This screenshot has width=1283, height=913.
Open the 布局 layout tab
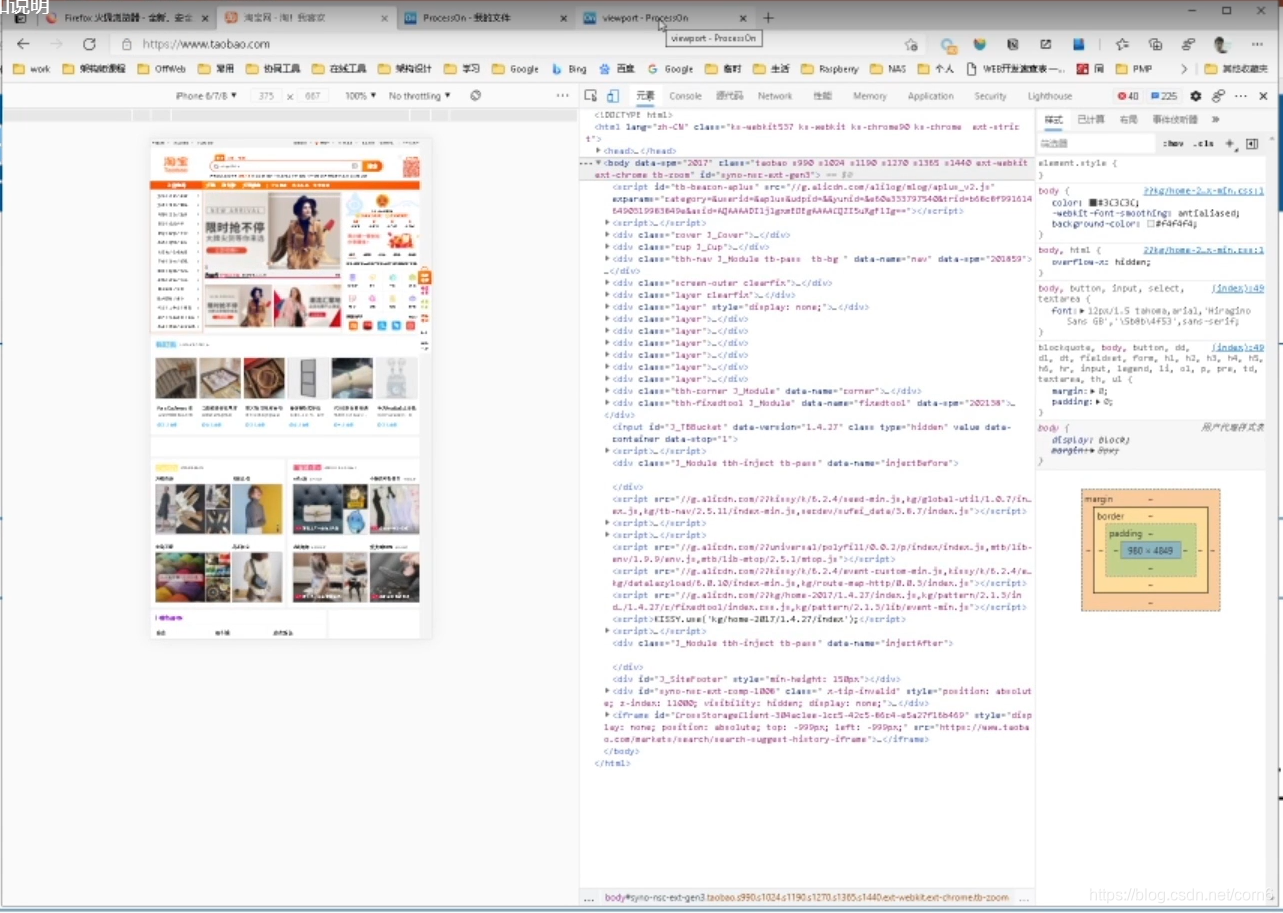pyautogui.click(x=1128, y=119)
